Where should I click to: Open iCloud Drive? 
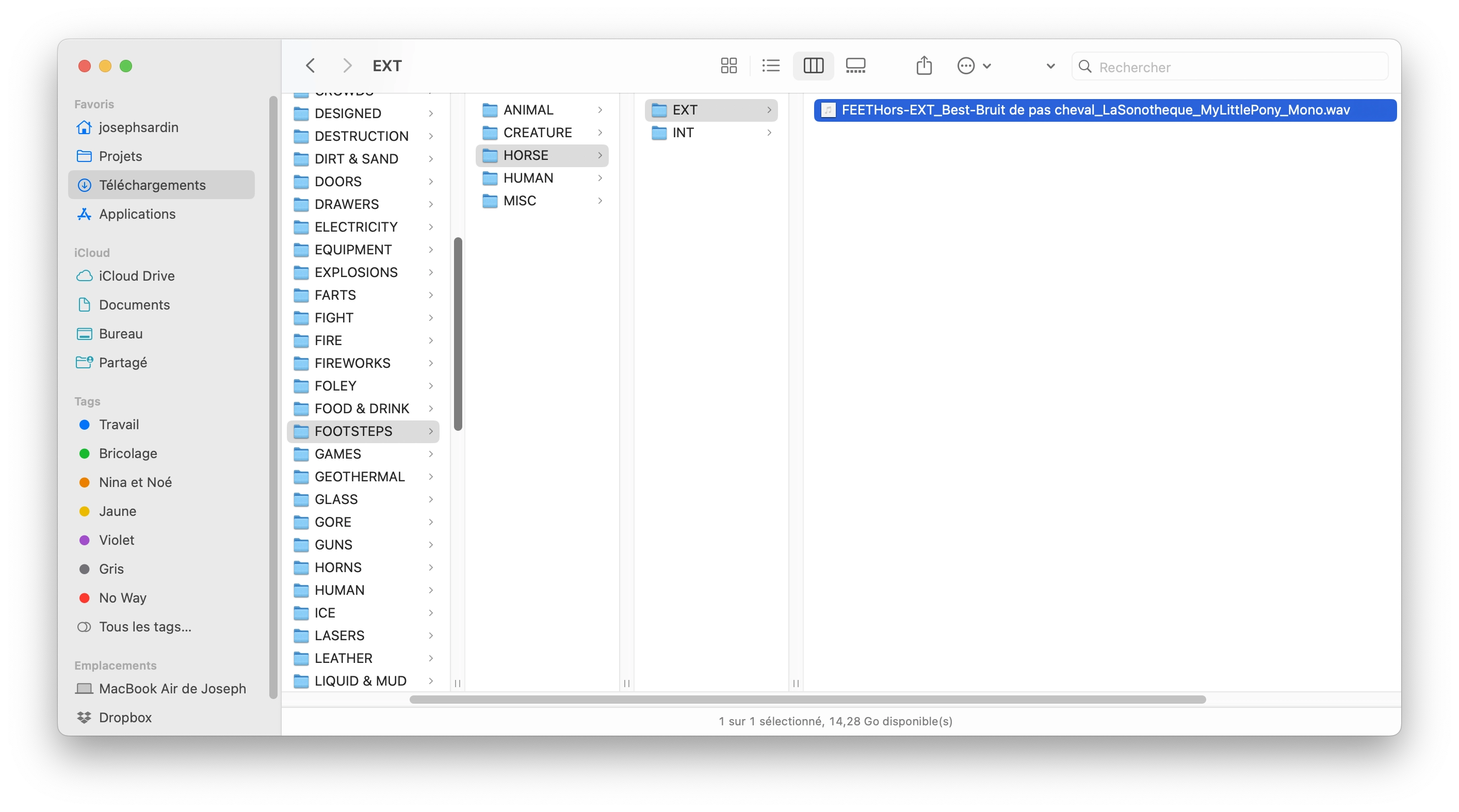(161, 276)
